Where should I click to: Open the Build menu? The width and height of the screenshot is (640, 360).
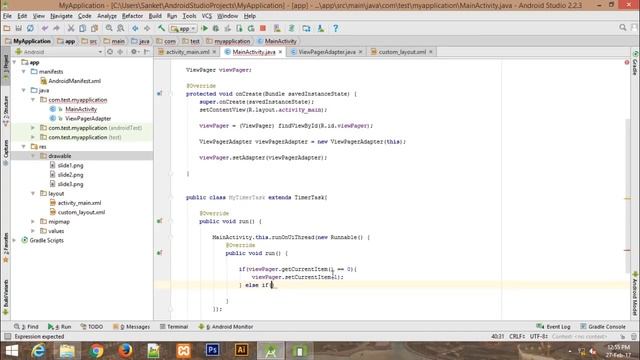click(x=155, y=16)
